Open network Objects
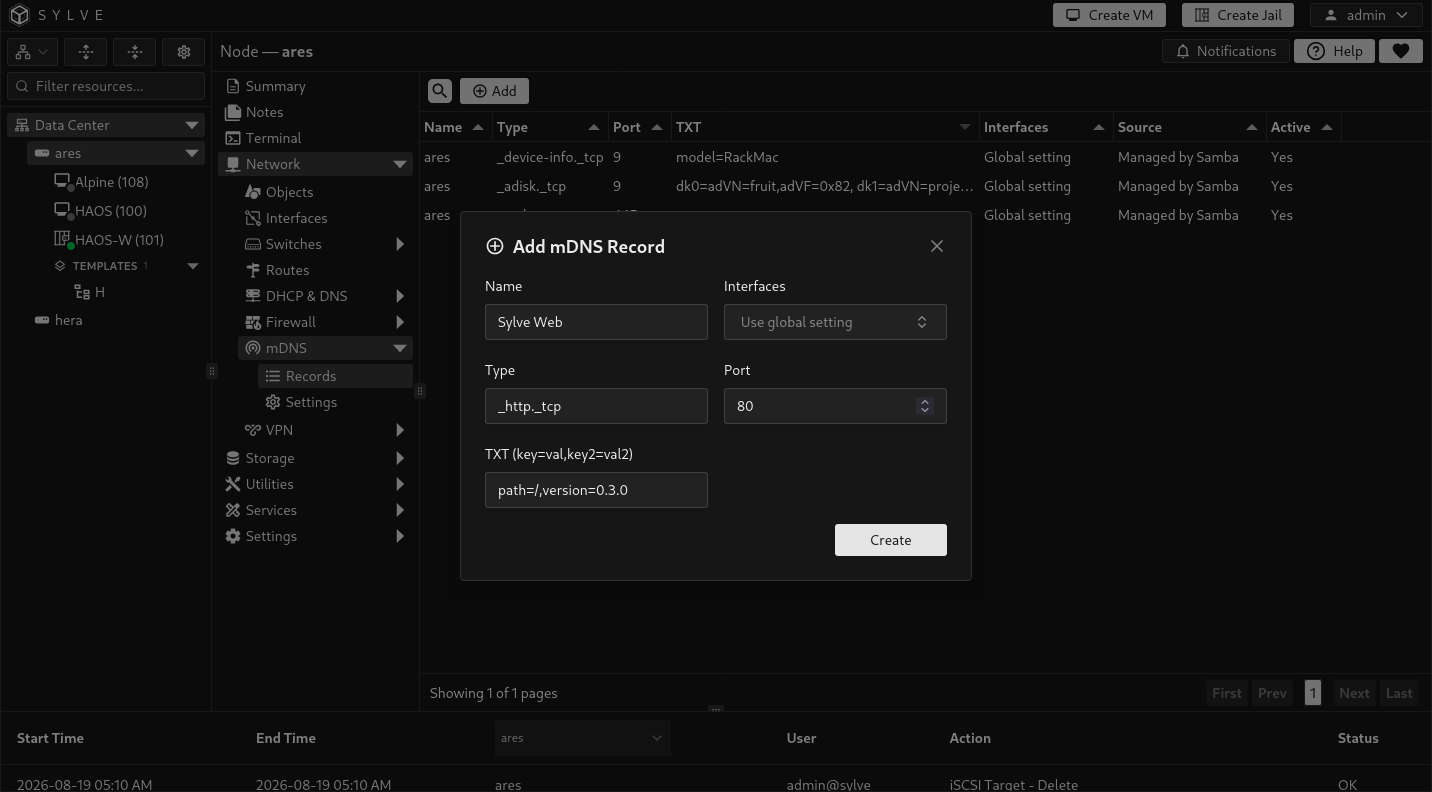Screen dimensions: 1432x792 [289, 192]
